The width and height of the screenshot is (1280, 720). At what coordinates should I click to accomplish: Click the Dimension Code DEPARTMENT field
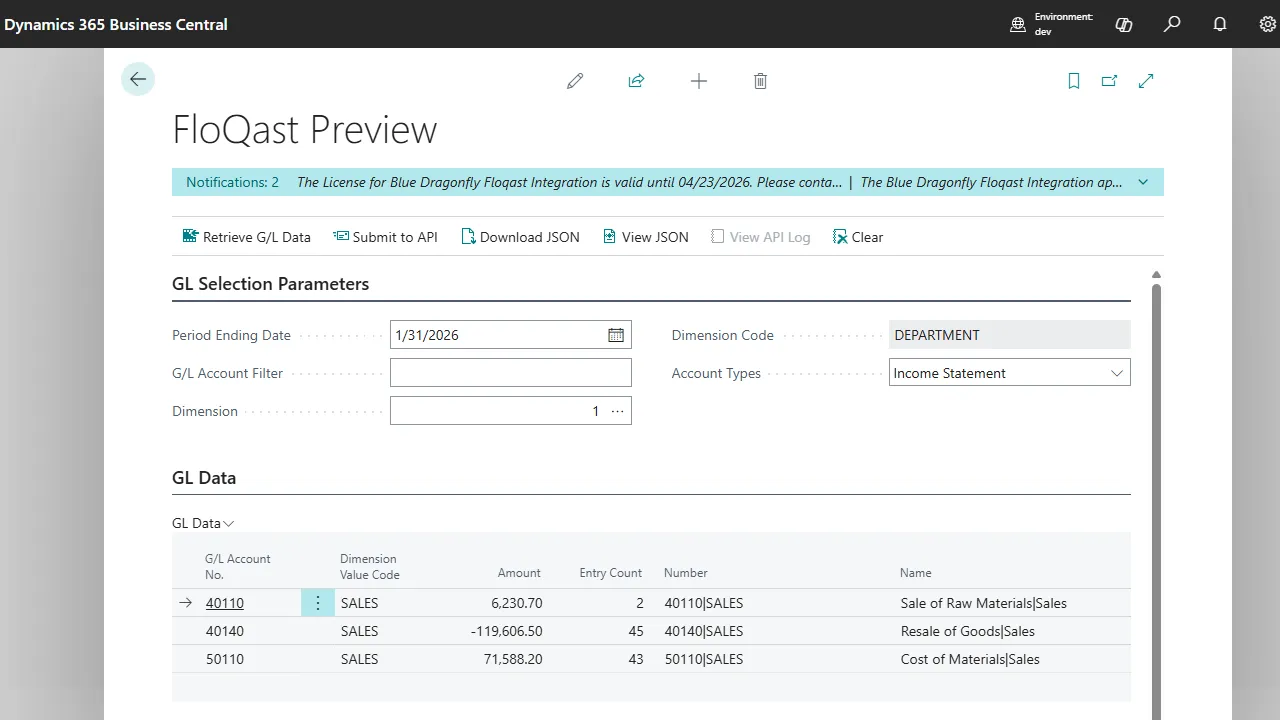pos(1010,335)
